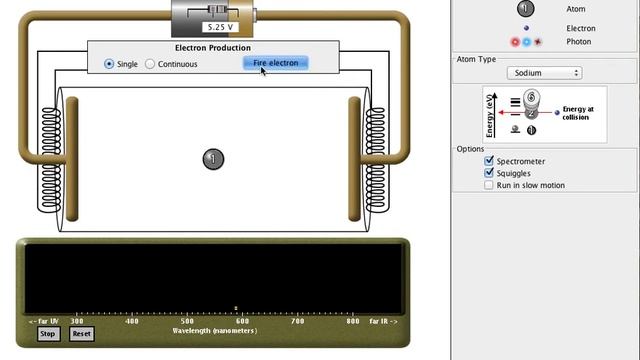This screenshot has height=360, width=640.
Task: Click the Energy at collision electron marker
Action: [x=557, y=113]
